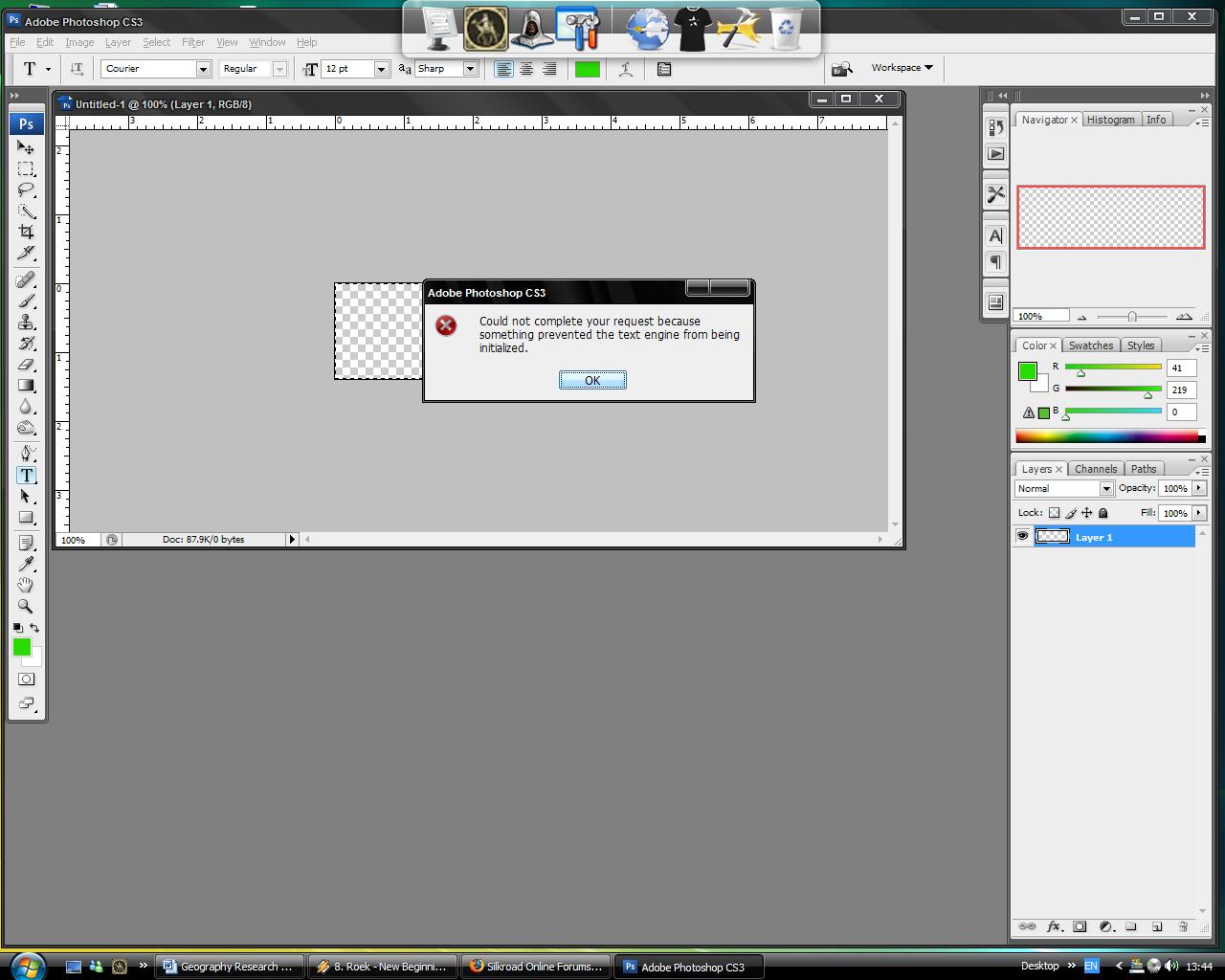
Task: Hide Layer 1 using eye icon
Action: tap(1022, 537)
